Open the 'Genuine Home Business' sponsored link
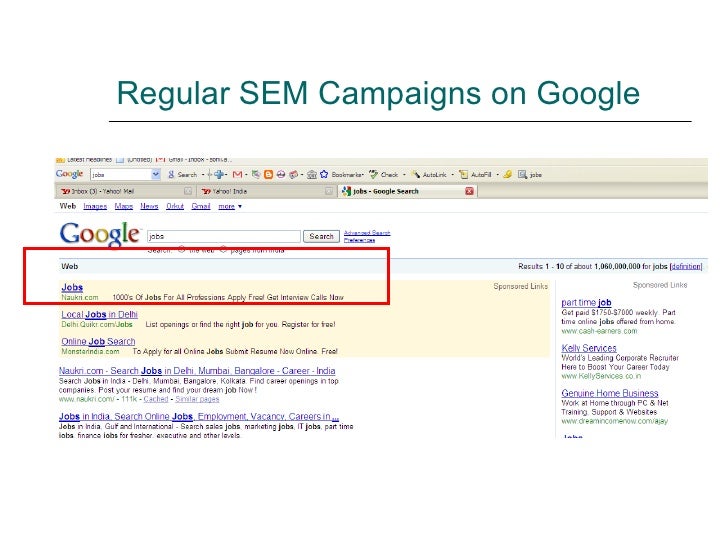The image size is (728, 546). (x=610, y=393)
